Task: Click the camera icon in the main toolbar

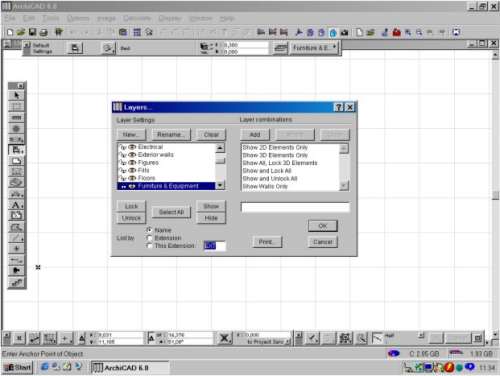Action: 344,32
